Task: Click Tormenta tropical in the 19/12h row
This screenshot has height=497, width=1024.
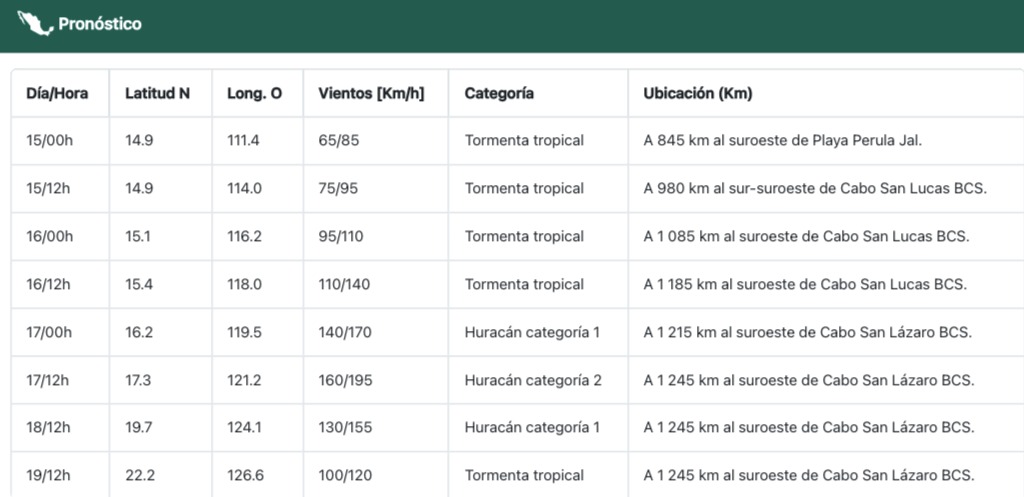Action: [x=524, y=475]
